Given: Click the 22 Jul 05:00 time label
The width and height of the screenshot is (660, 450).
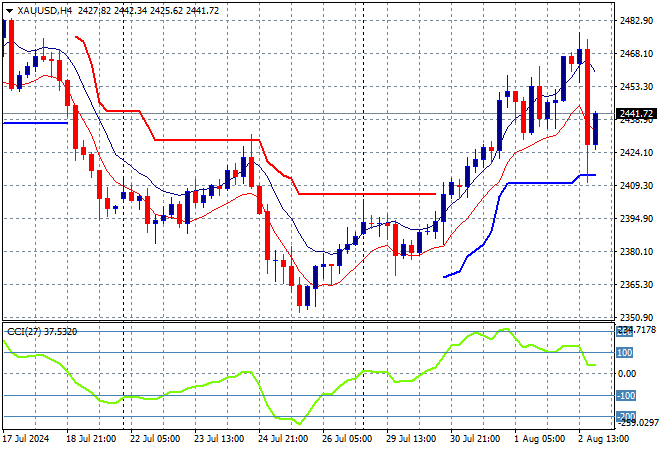Looking at the screenshot, I should point(155,439).
